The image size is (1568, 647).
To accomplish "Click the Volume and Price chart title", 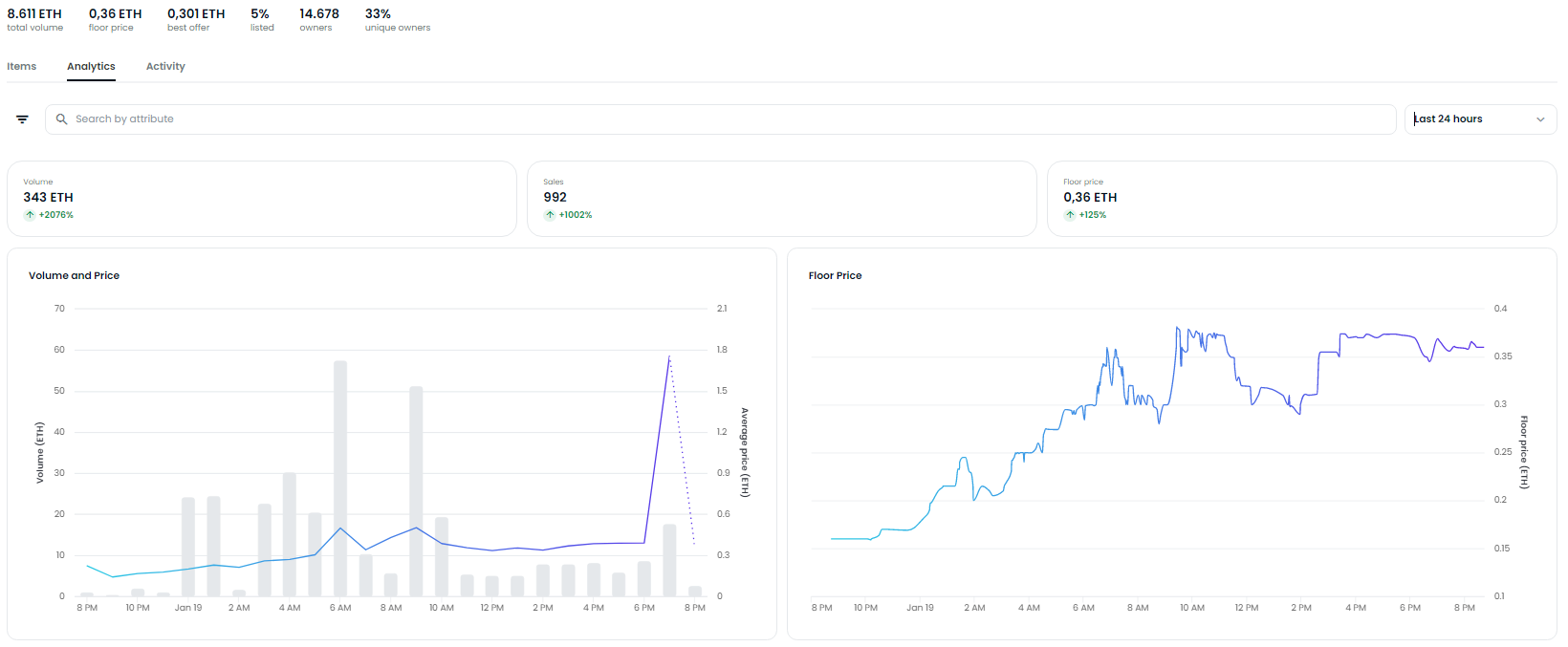I will pyautogui.click(x=74, y=276).
